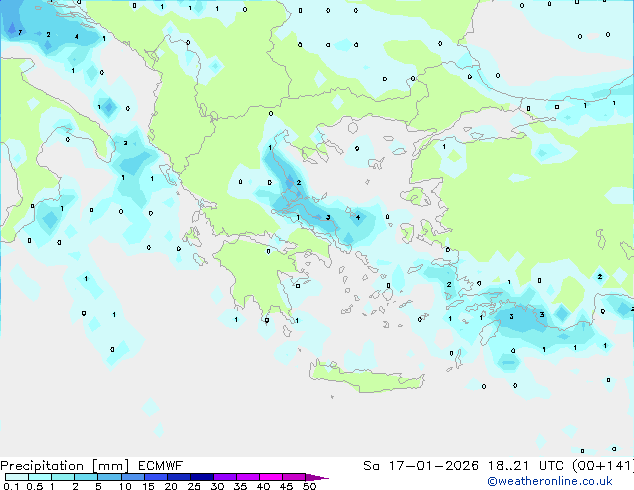Click the 45–50 mm legend swatch
This screenshot has height=490, width=634.
click(294, 477)
